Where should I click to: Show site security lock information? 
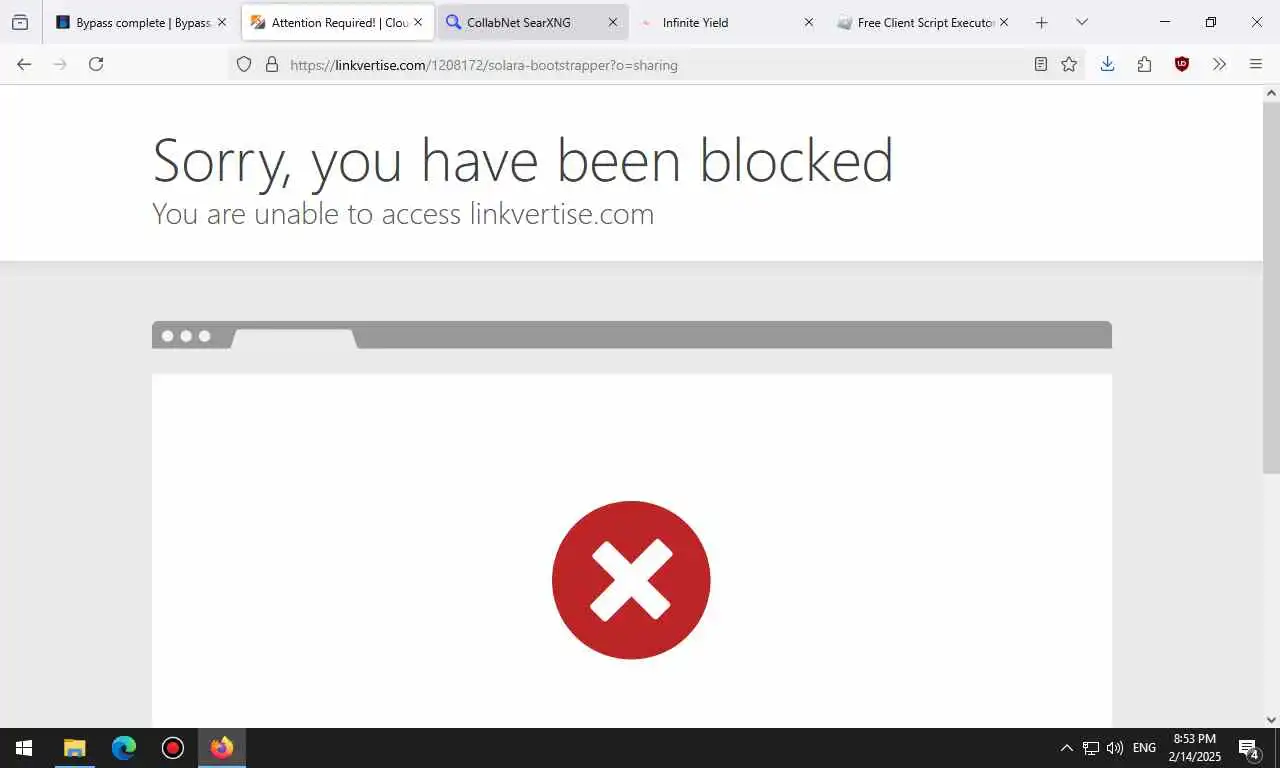pyautogui.click(x=271, y=64)
